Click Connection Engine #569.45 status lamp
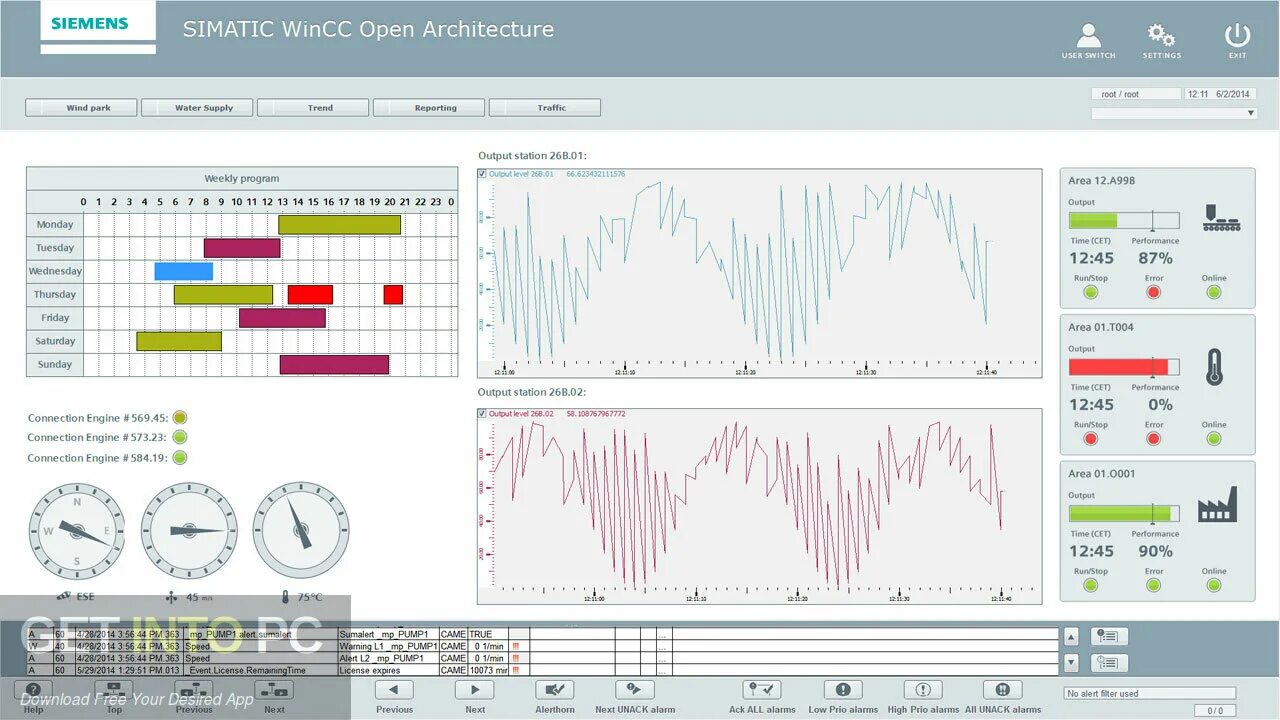Viewport: 1280px width, 720px height. coord(180,418)
